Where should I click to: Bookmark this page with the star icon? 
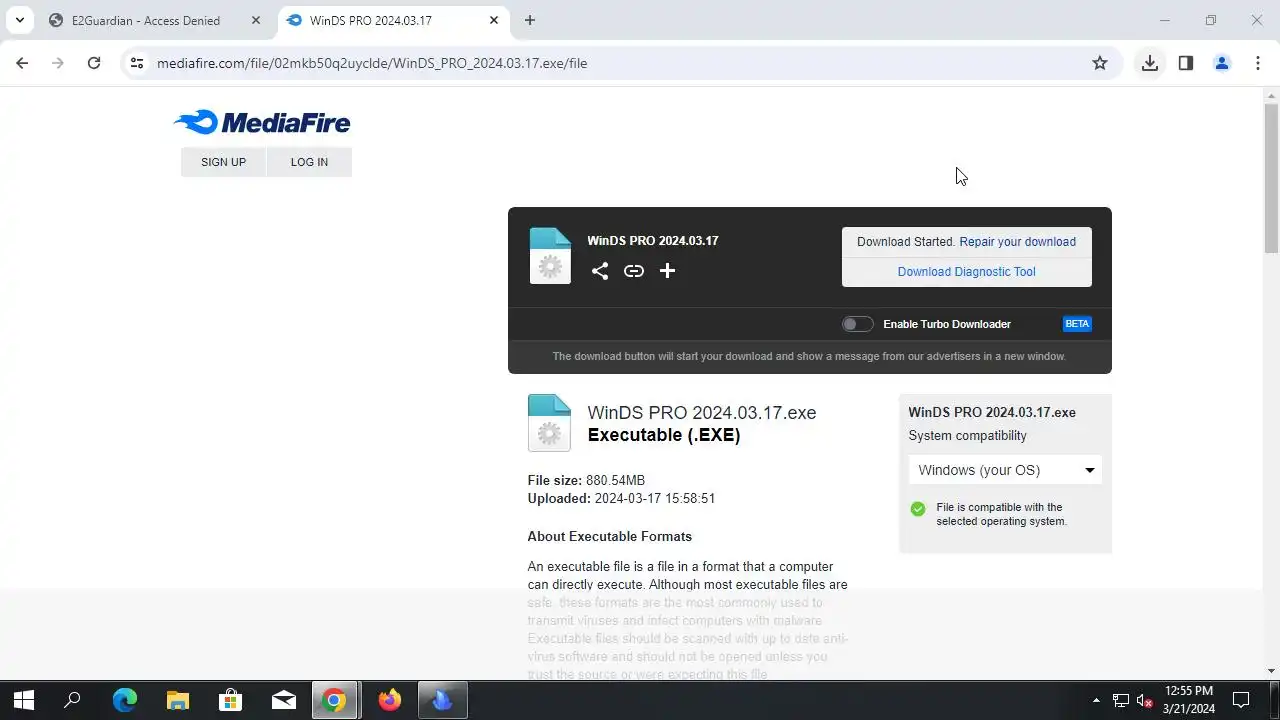(1100, 63)
